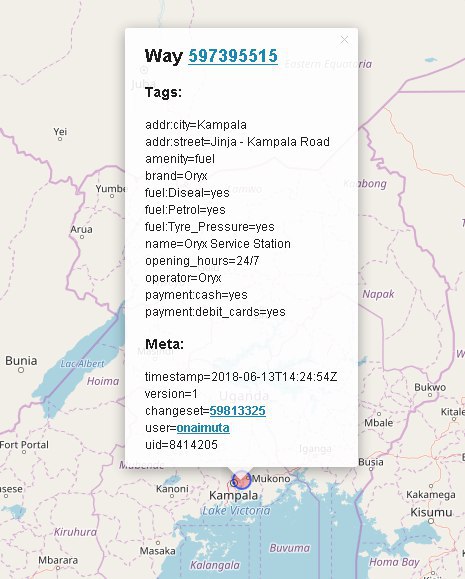
Task: Select the addr:street=Jinja - Kampala Road tag
Action: [237, 142]
